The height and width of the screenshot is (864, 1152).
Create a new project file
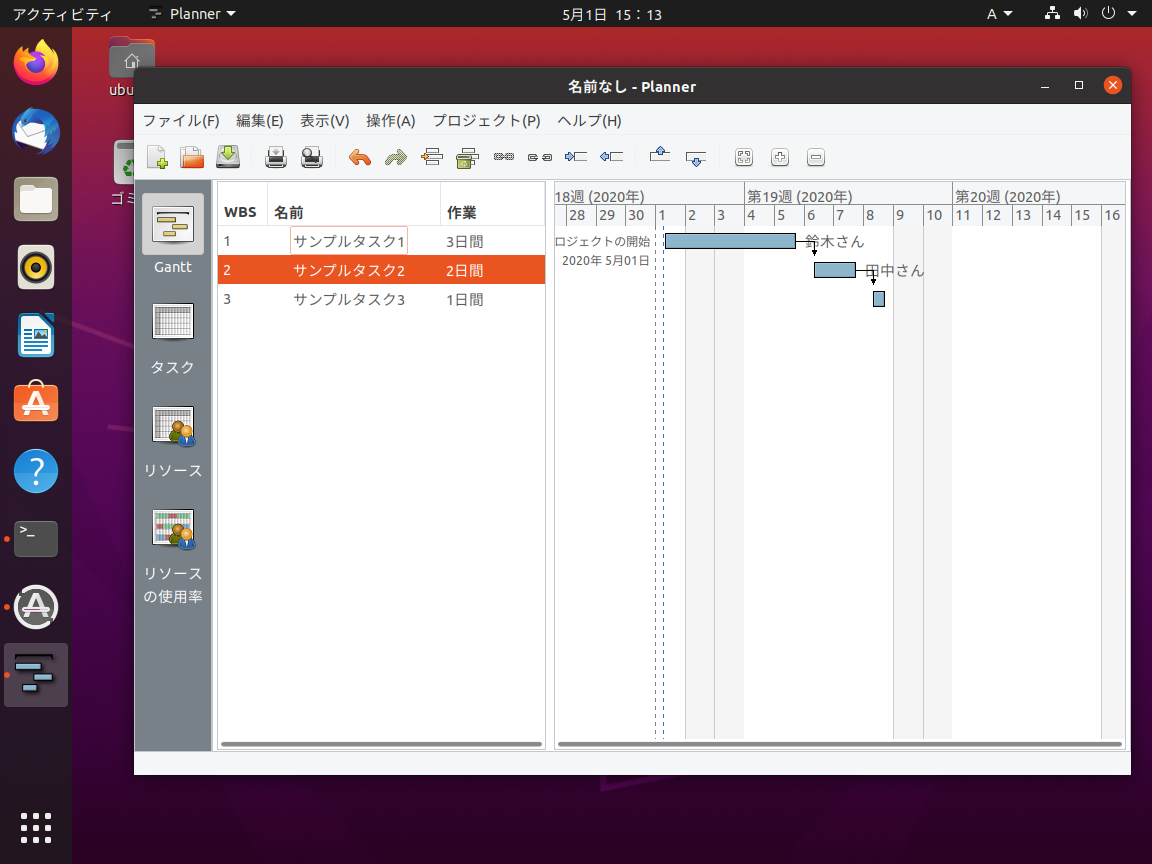point(156,157)
